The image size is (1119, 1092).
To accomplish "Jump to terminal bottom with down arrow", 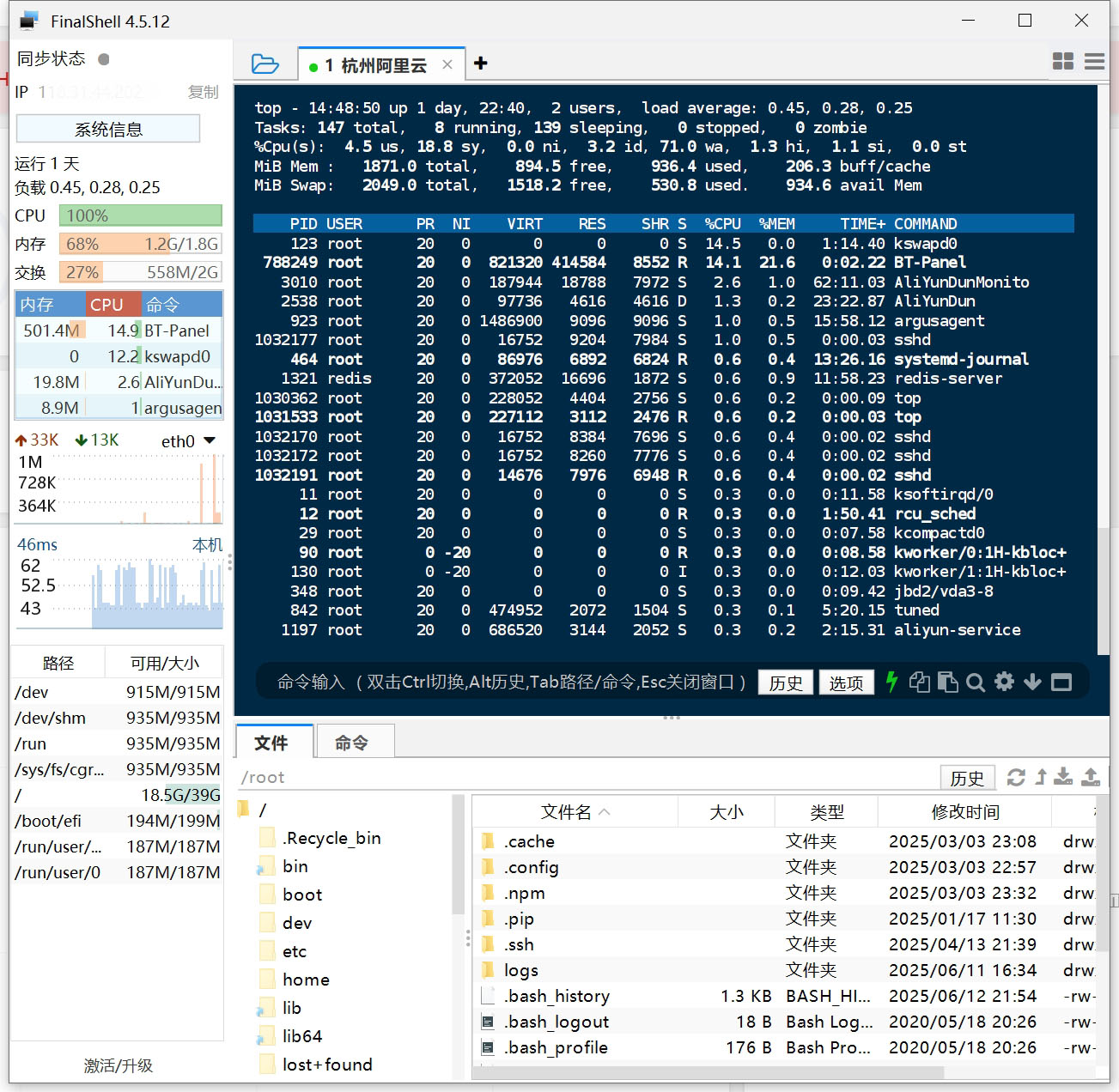I will click(1032, 682).
